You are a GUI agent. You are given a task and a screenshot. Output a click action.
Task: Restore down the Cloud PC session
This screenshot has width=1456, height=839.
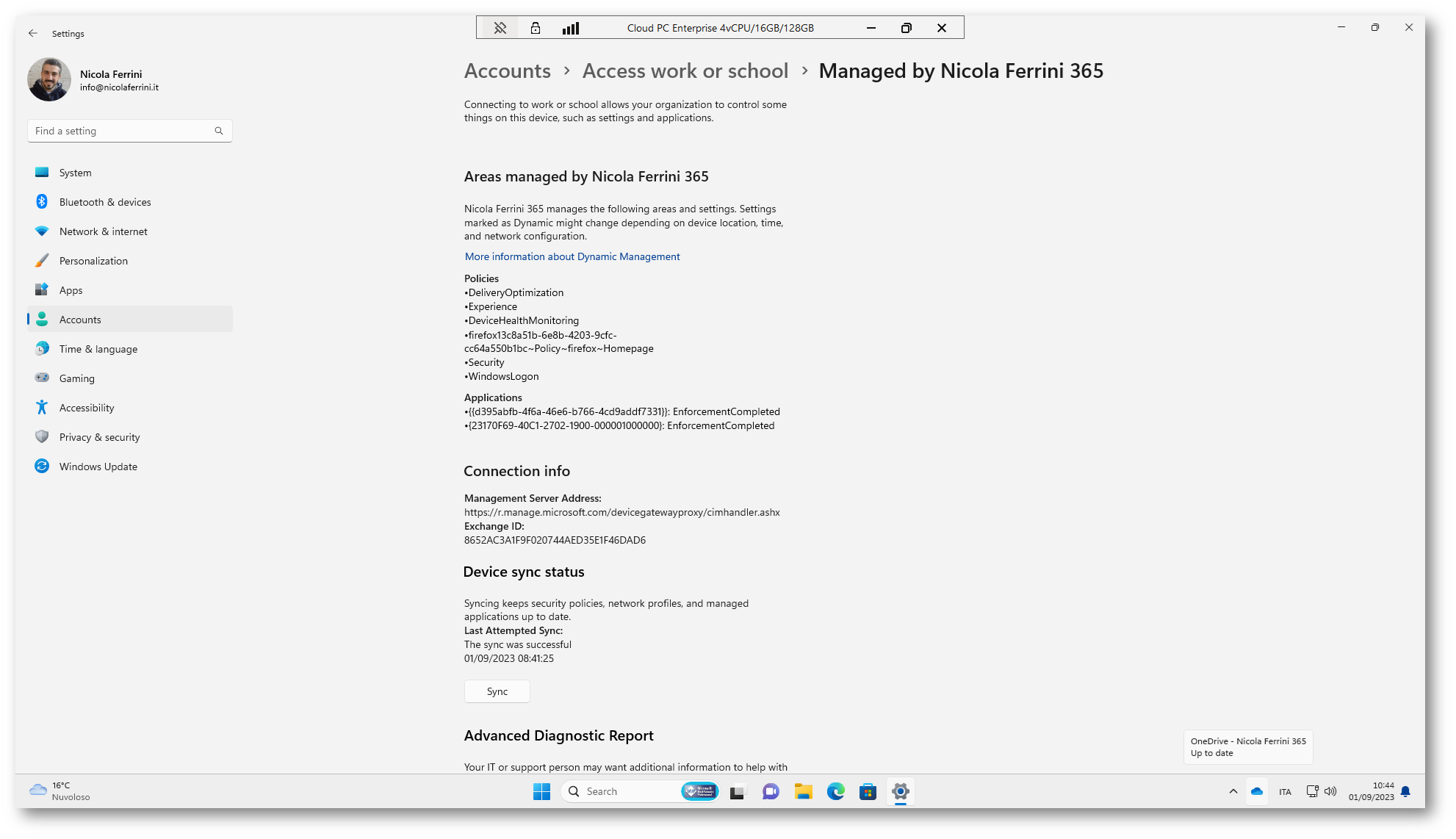point(907,28)
